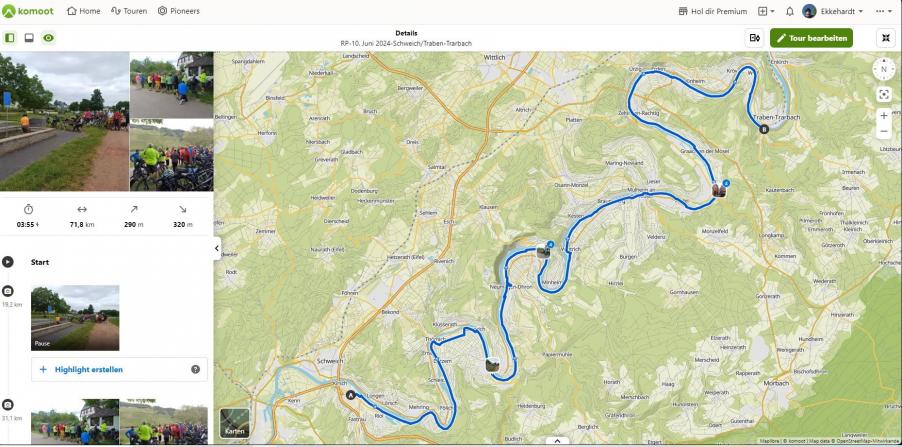Go to the Touren menu item

(129, 11)
